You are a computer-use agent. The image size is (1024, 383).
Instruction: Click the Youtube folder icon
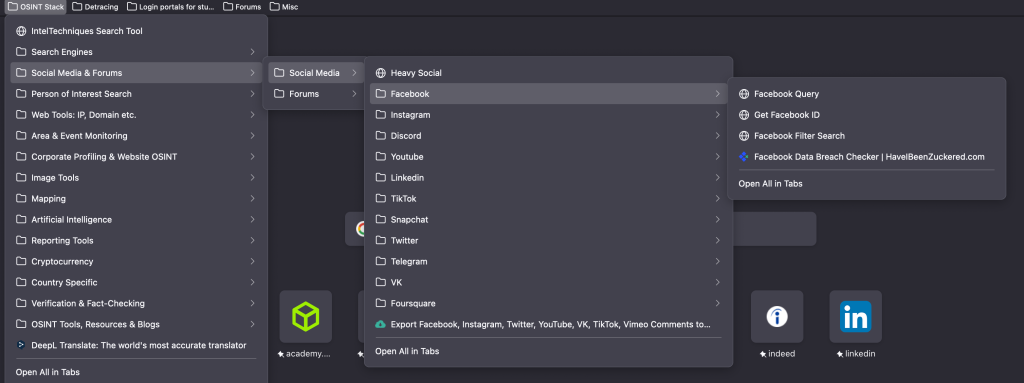381,156
